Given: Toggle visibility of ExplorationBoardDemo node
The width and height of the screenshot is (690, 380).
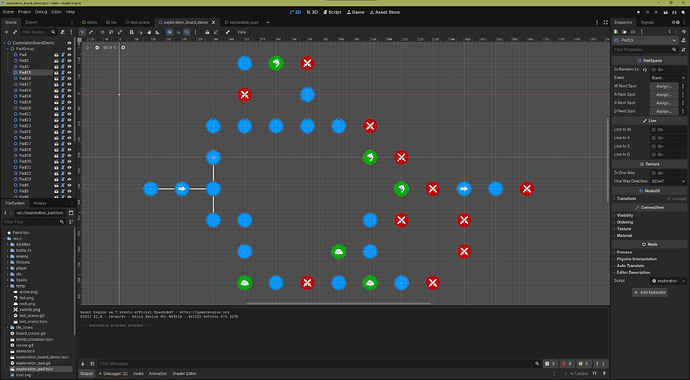Looking at the screenshot, I should point(69,43).
